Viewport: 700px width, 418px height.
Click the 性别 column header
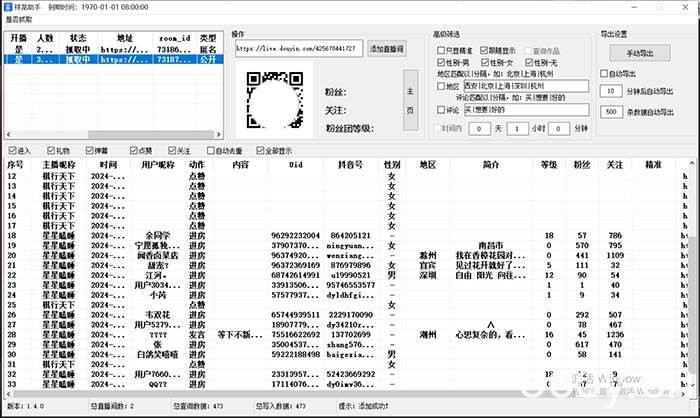click(x=392, y=165)
